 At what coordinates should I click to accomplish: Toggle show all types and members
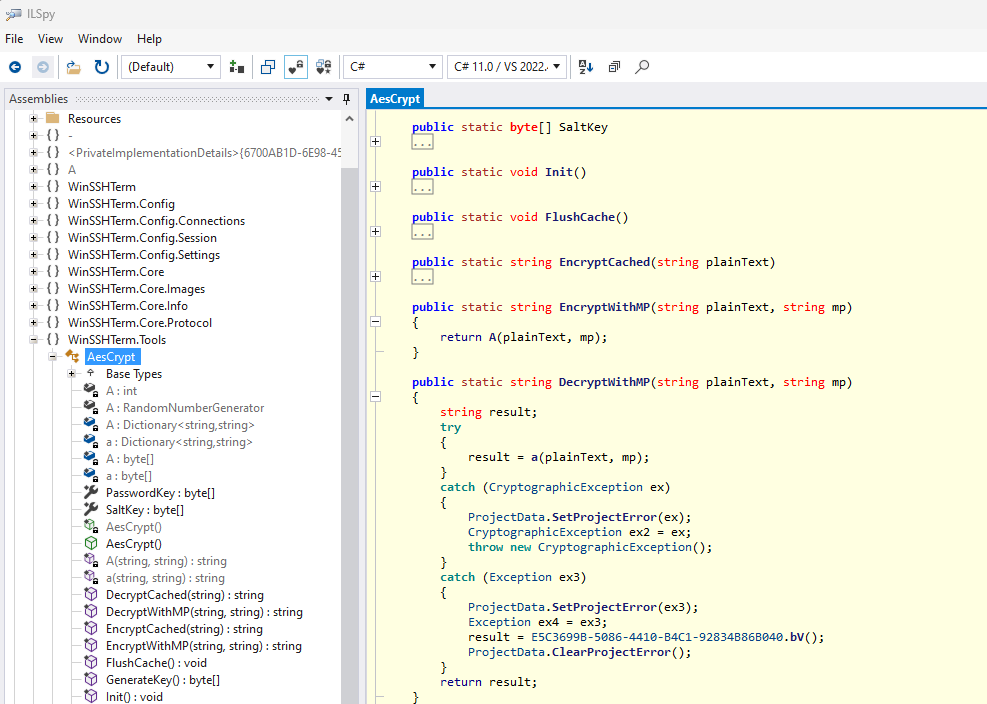click(x=324, y=67)
